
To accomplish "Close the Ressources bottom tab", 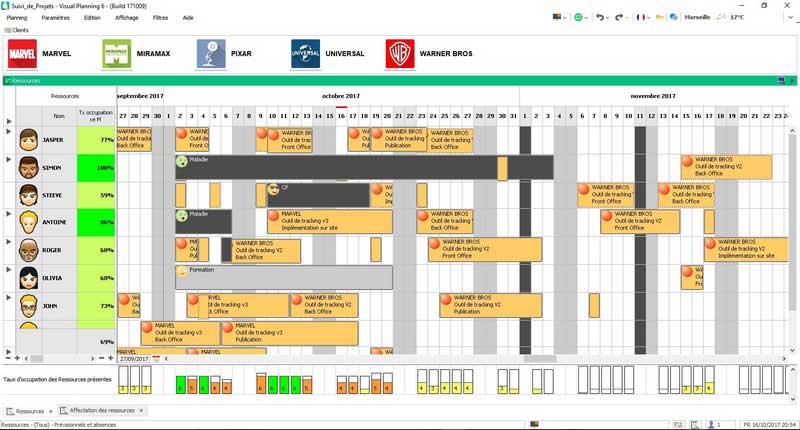I will 51,411.
